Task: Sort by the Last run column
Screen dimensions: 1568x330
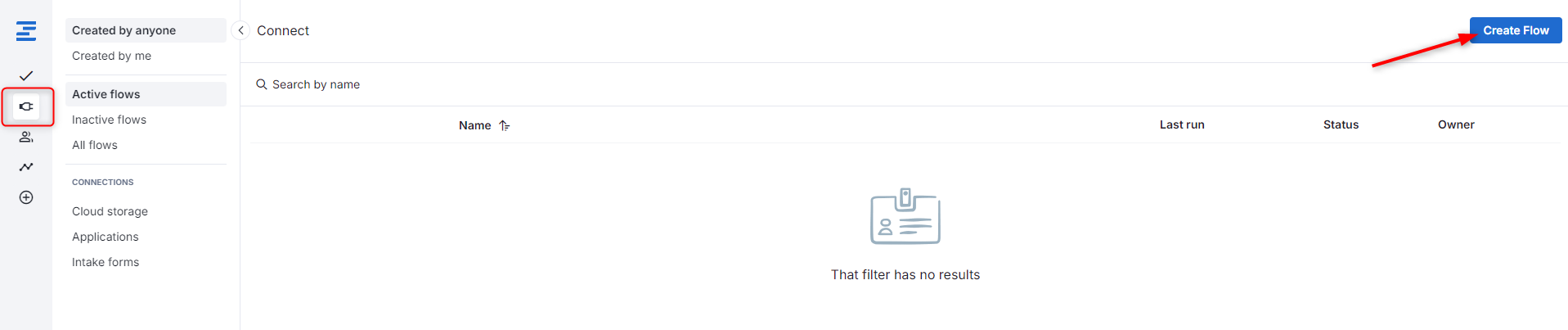Action: [1182, 124]
